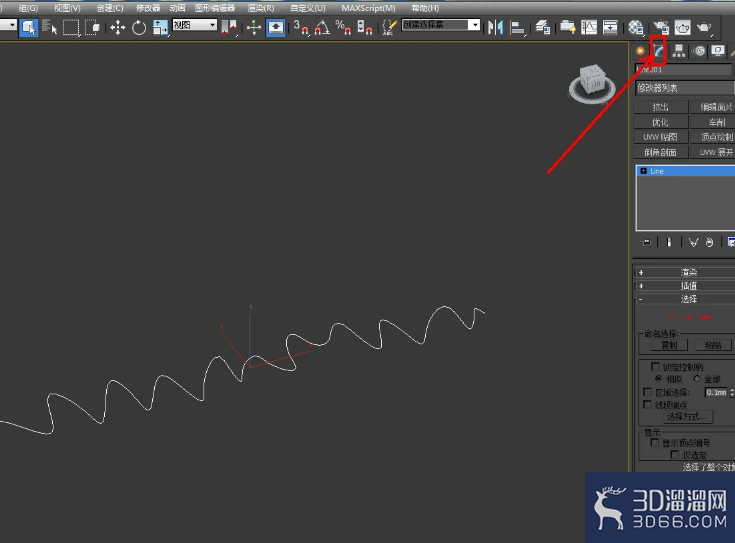Apply the Optimize (优化) modifier button
735x543 pixels.
click(660, 122)
